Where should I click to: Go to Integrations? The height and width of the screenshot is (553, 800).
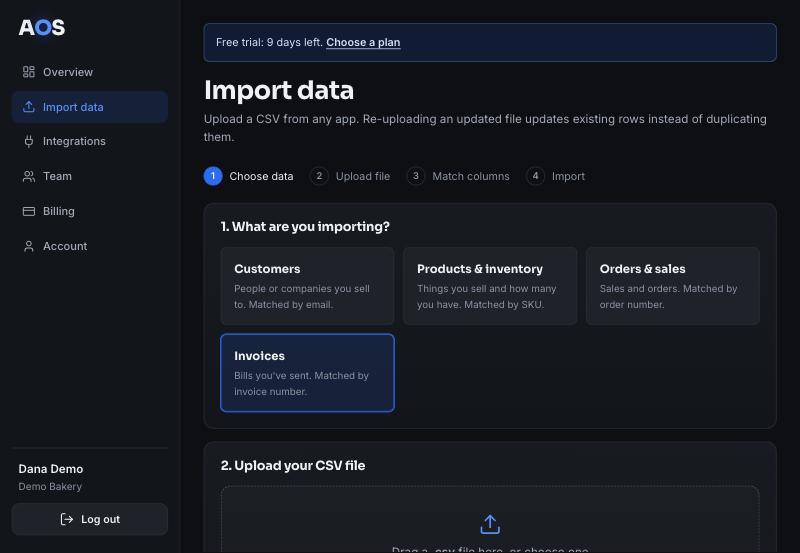click(x=90, y=141)
